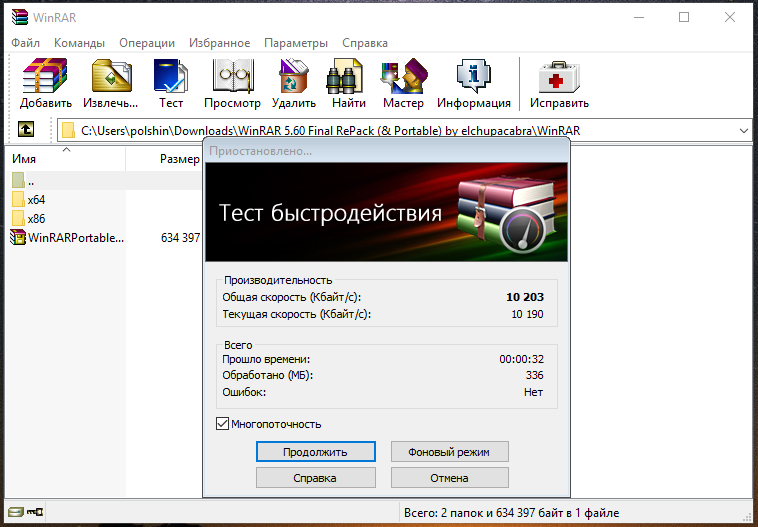The width and height of the screenshot is (758, 527).
Task: Click the Тест быстродействия banner image
Action: (386, 212)
